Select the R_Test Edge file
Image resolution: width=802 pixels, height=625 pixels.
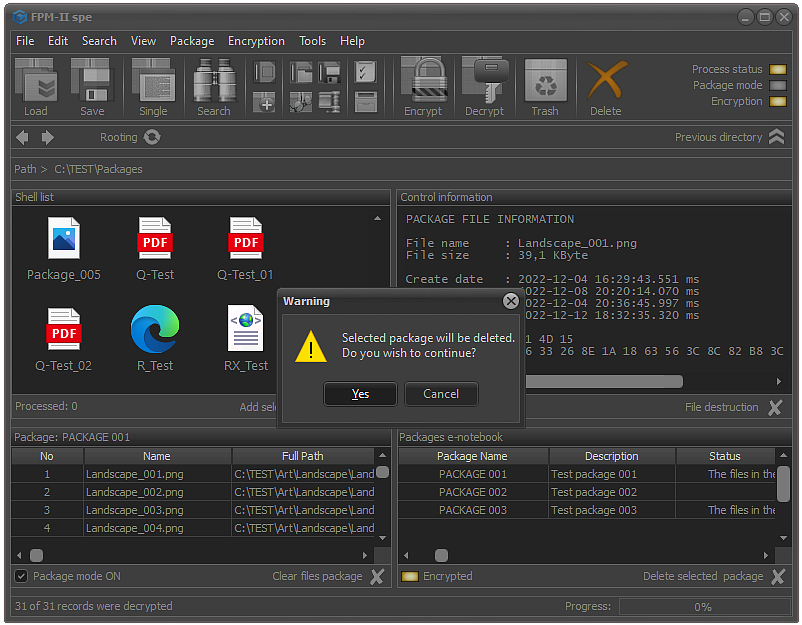(x=155, y=340)
